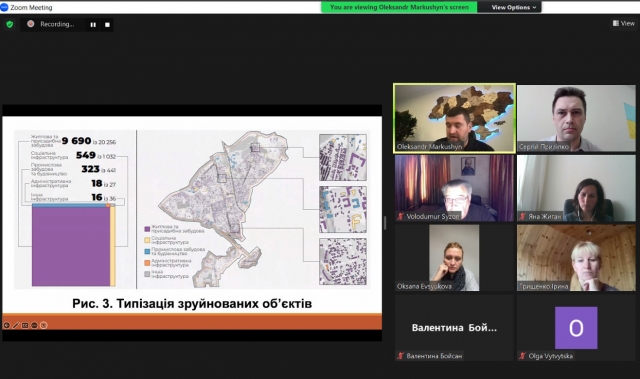Click the panel divider handle beside the shared screen
This screenshot has width=640, height=379.
pyautogui.click(x=385, y=223)
